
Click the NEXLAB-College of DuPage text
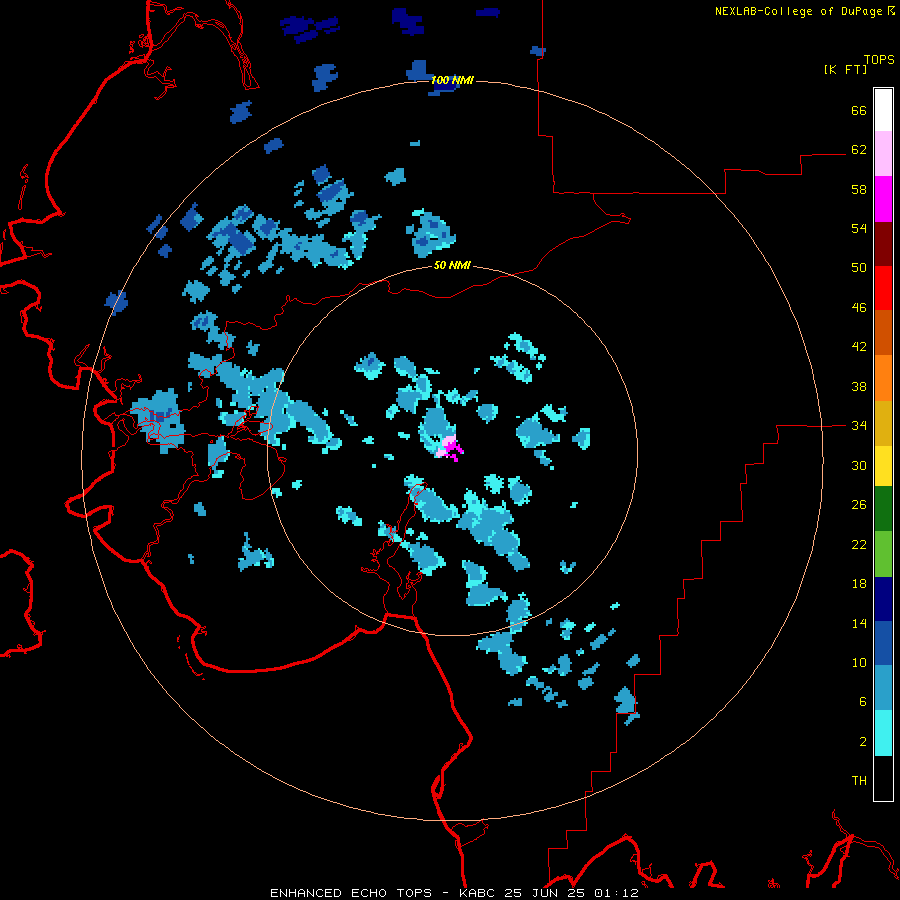pos(798,11)
